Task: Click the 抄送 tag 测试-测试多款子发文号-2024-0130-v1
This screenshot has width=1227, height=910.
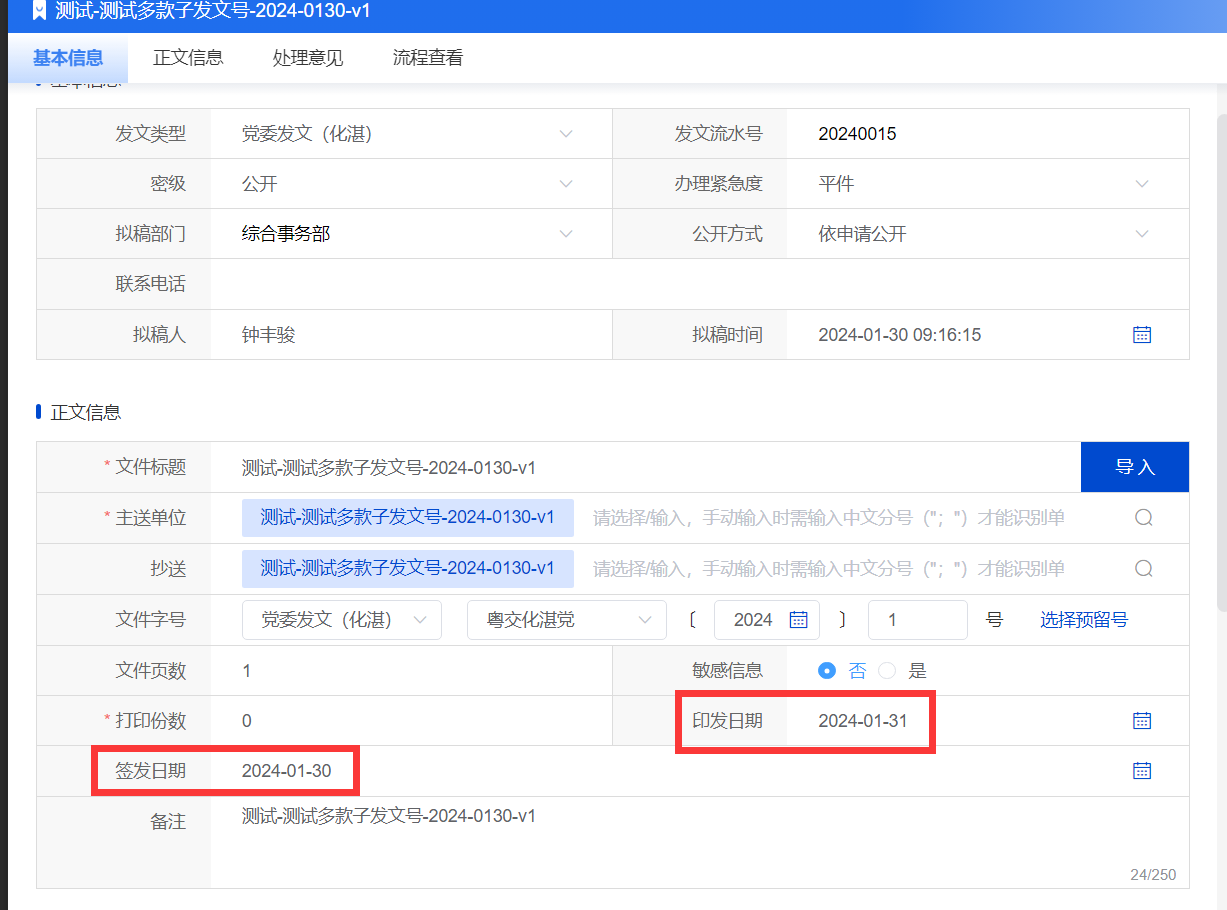Action: (x=408, y=568)
